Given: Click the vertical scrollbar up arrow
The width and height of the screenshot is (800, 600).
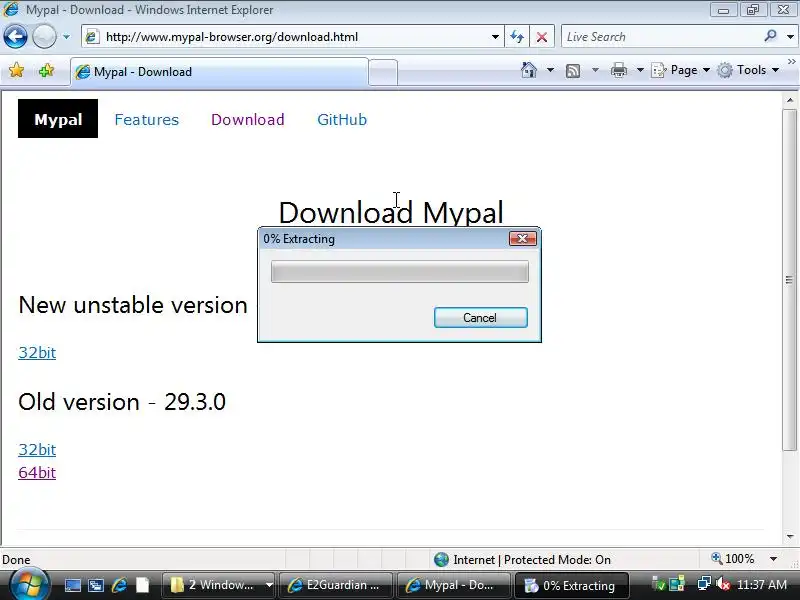Looking at the screenshot, I should (790, 101).
